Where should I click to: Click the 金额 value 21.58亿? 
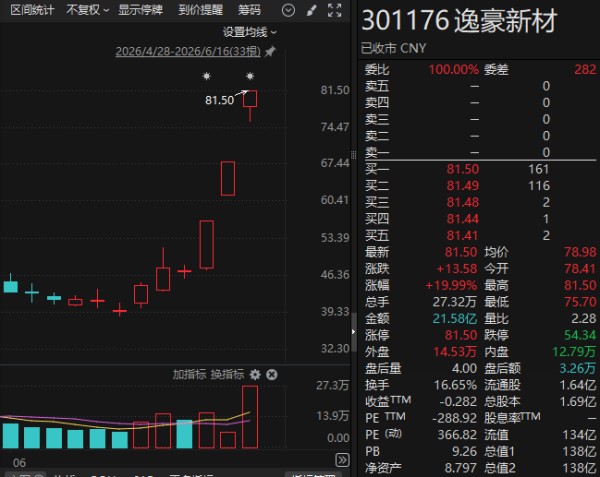(x=455, y=319)
